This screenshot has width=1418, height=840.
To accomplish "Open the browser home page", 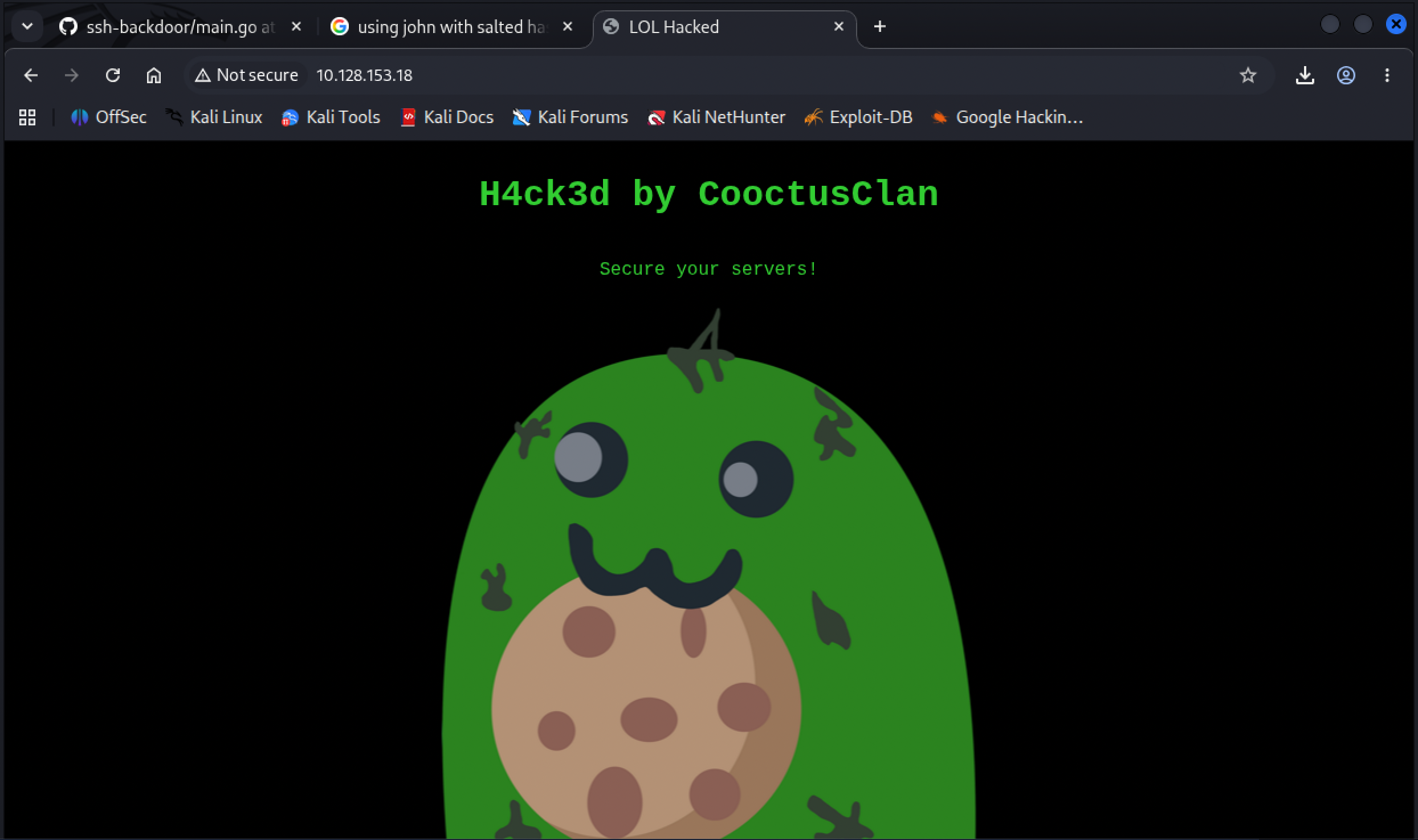I will click(154, 75).
